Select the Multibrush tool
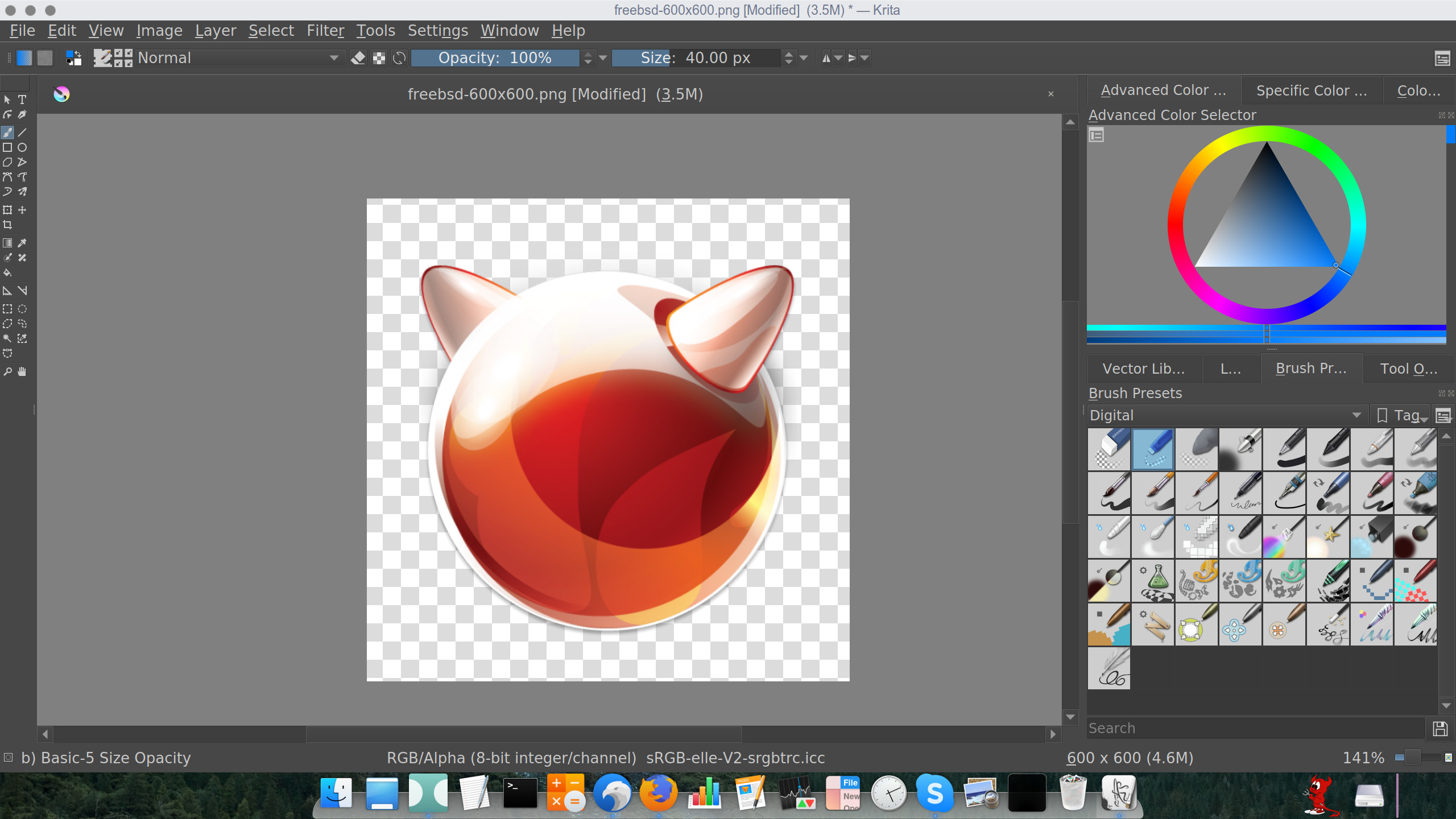Screen dimensions: 1456x819 (22, 192)
